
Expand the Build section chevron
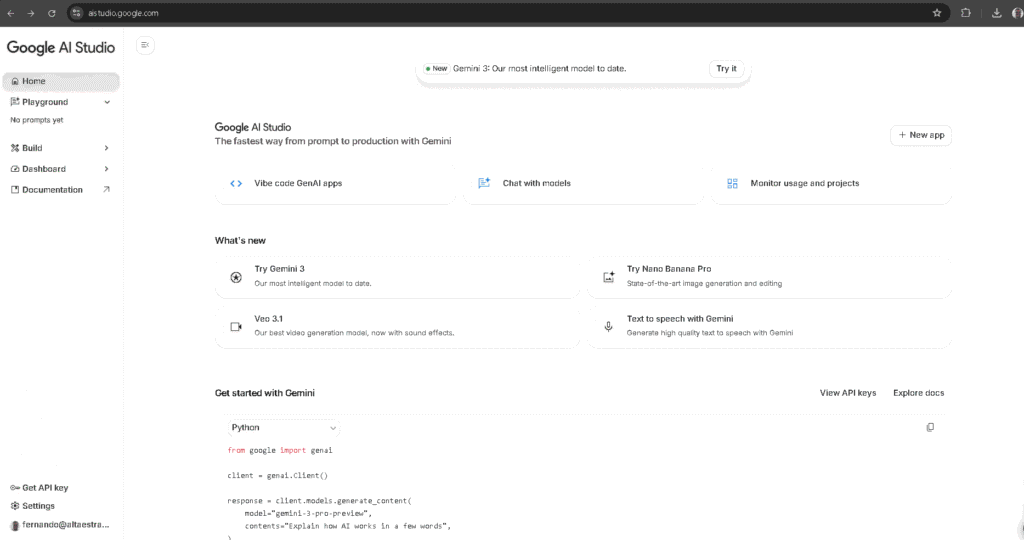[x=106, y=148]
